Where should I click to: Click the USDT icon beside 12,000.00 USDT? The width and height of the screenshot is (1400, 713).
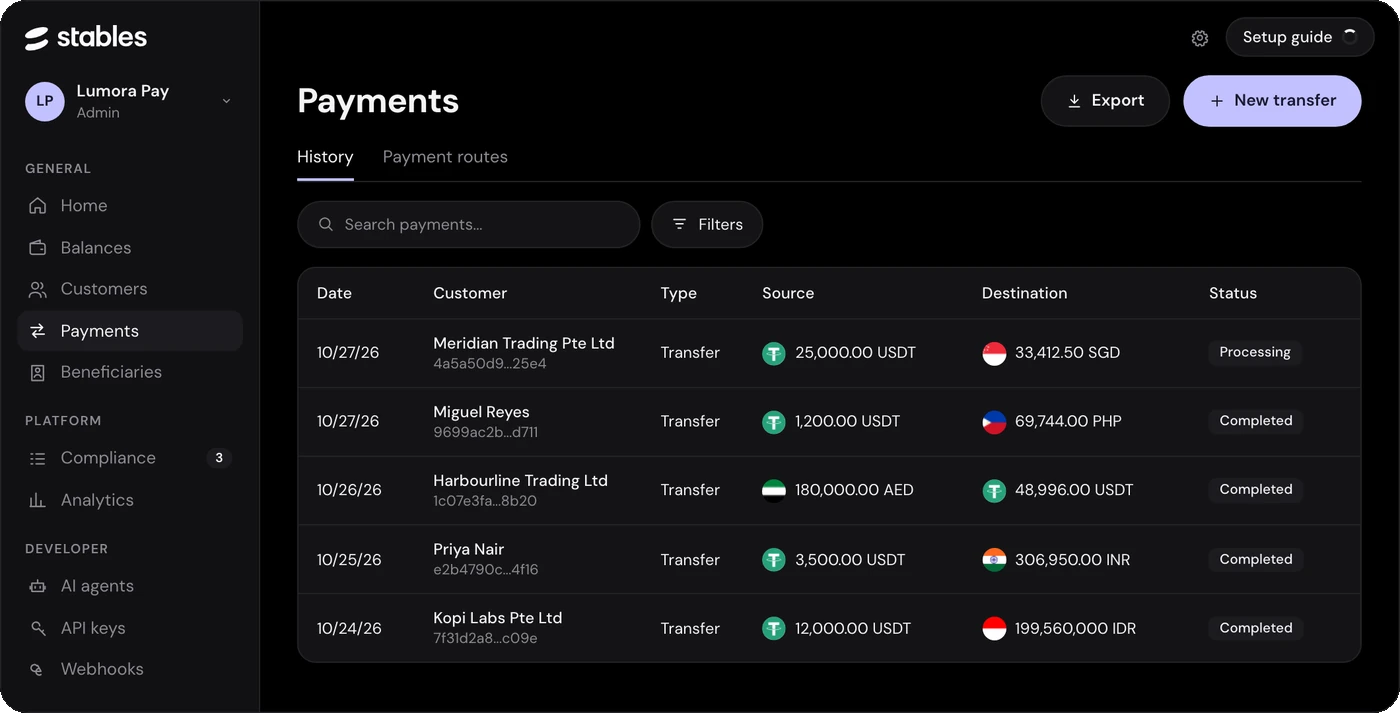[774, 629]
